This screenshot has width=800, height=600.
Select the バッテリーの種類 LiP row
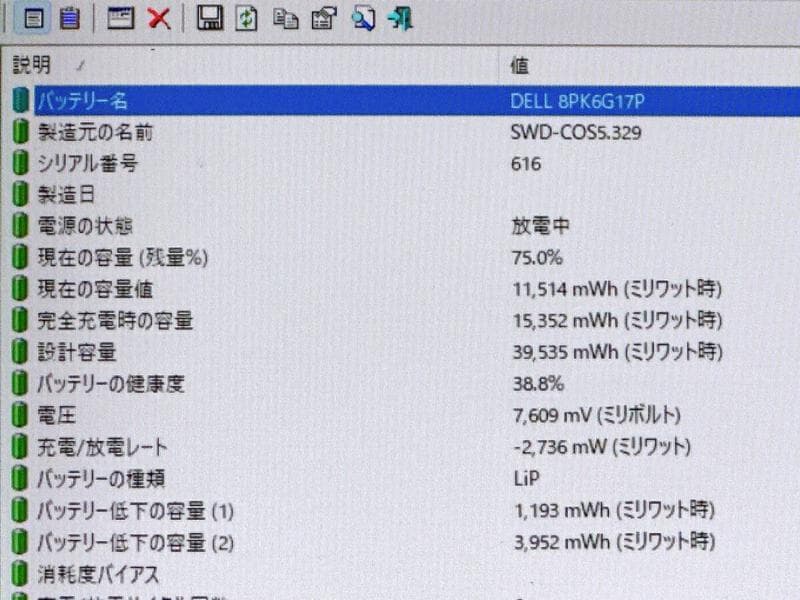300,479
